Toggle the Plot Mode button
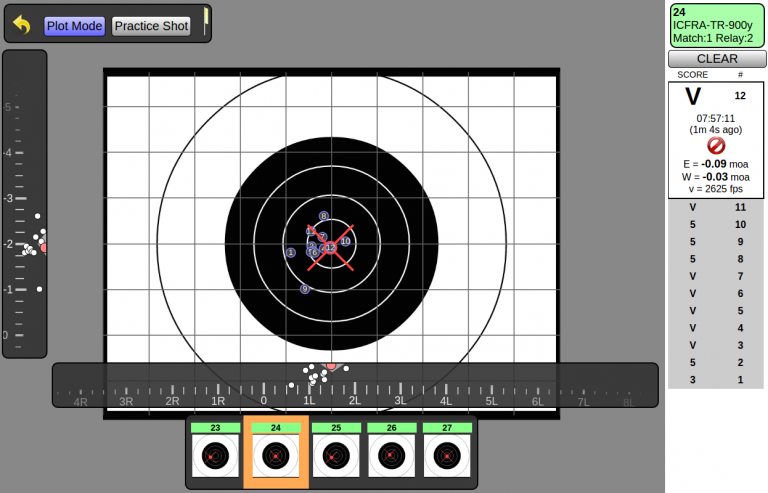This screenshot has height=493, width=768. pos(75,26)
